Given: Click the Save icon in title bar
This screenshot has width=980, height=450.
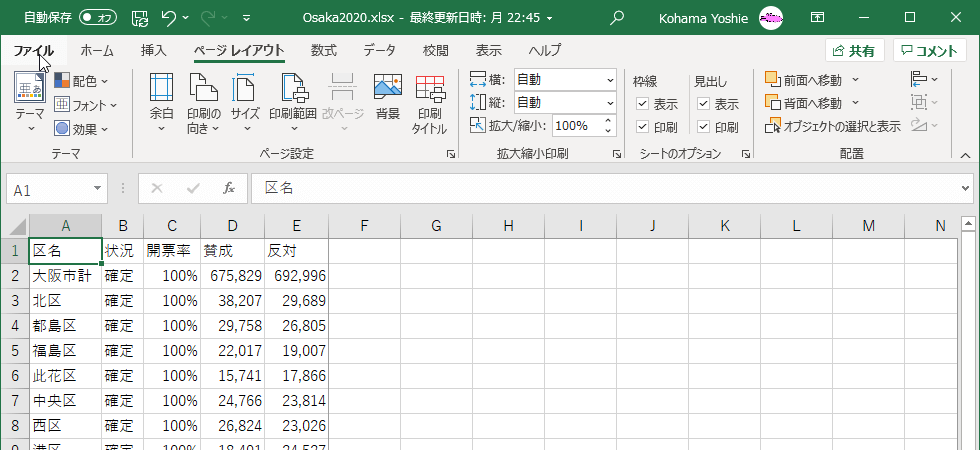Looking at the screenshot, I should (x=140, y=18).
